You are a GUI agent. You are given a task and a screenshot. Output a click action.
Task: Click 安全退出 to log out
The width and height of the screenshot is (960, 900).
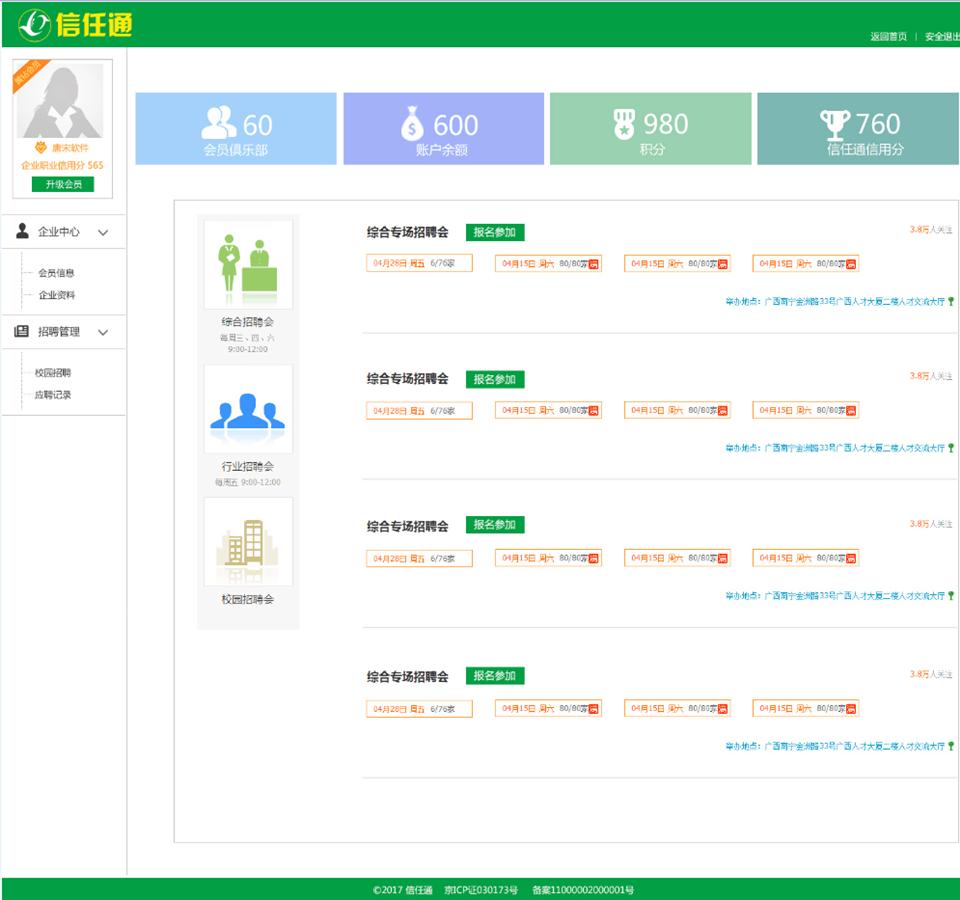click(x=941, y=37)
